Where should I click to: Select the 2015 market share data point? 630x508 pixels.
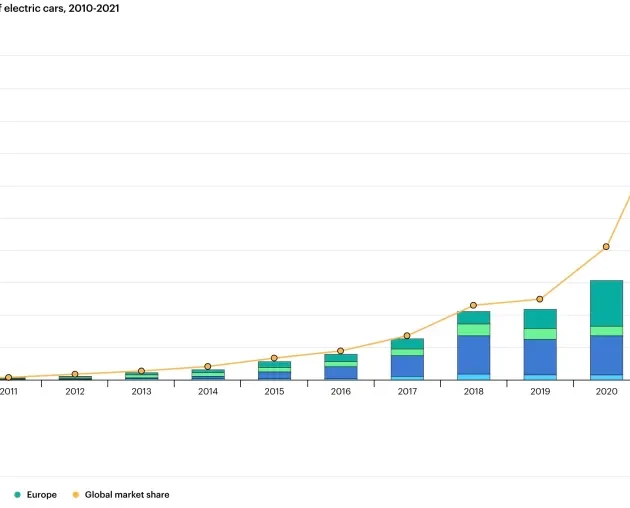274,358
